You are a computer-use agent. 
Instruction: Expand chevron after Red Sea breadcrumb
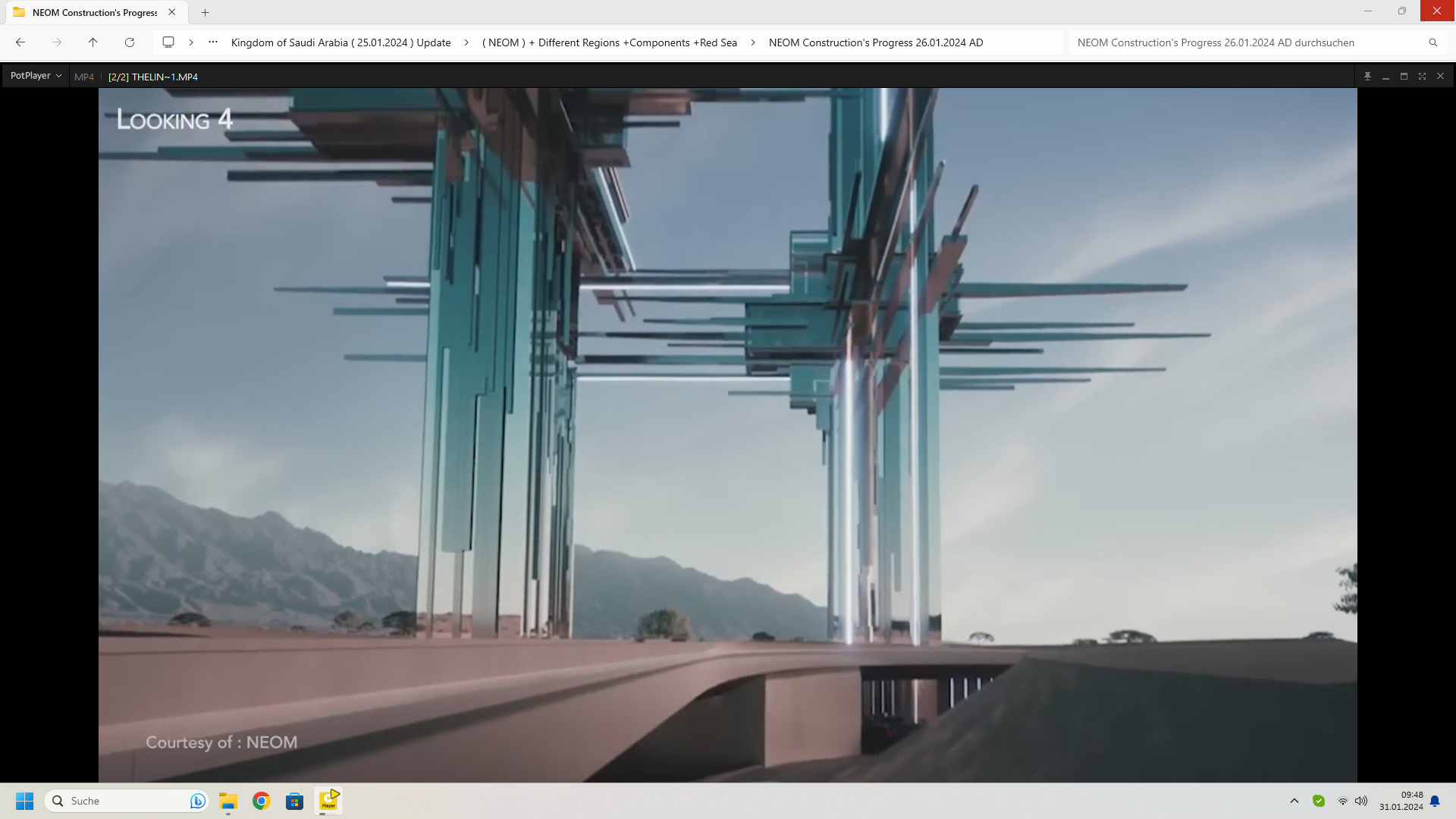pyautogui.click(x=753, y=42)
